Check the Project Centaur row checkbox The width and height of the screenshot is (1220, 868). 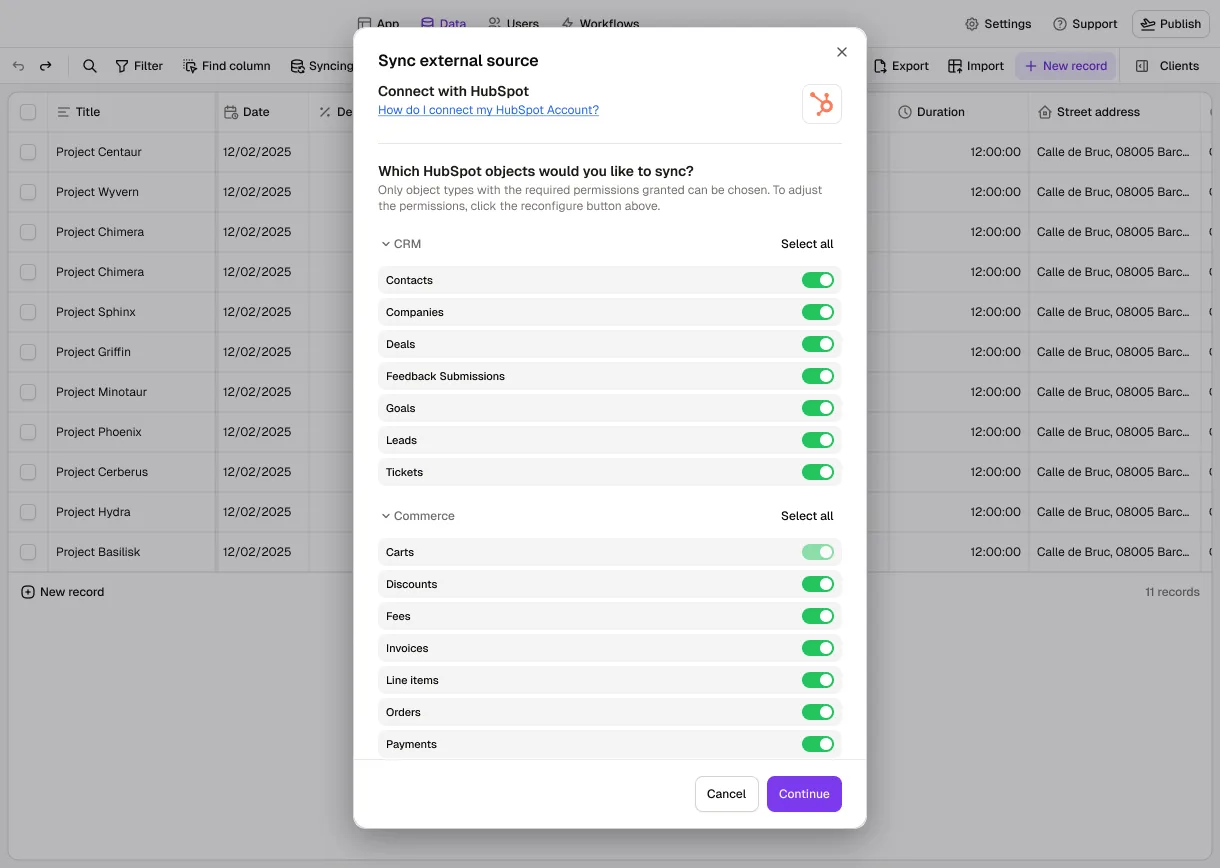pyautogui.click(x=28, y=152)
